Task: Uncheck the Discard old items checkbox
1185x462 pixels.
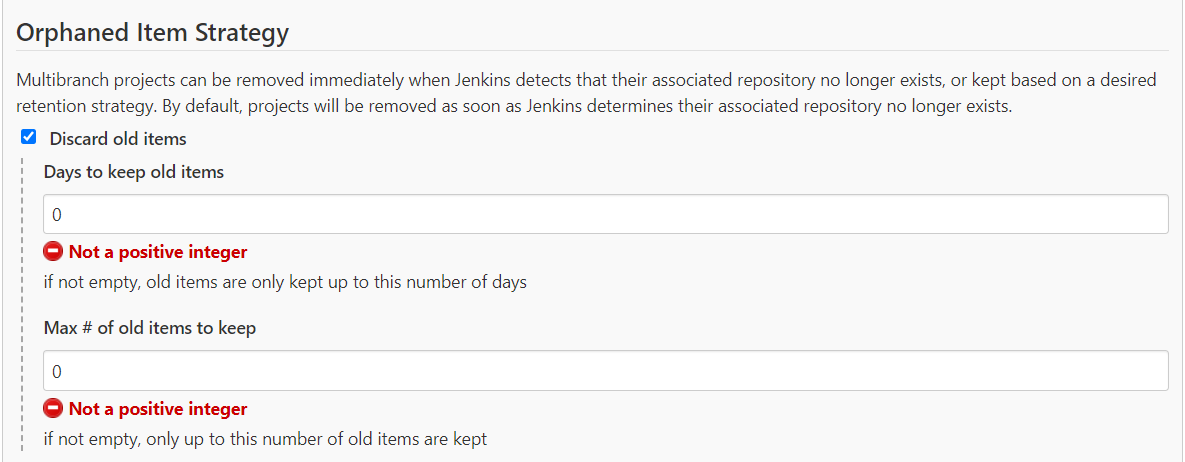Action: (29, 138)
